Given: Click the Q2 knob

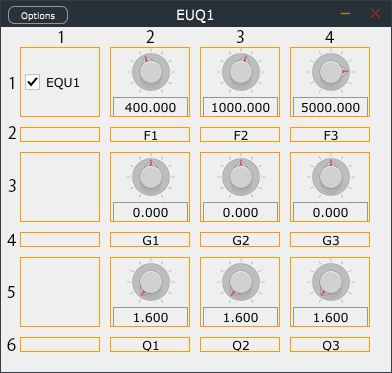Looking at the screenshot, I should (x=241, y=282).
